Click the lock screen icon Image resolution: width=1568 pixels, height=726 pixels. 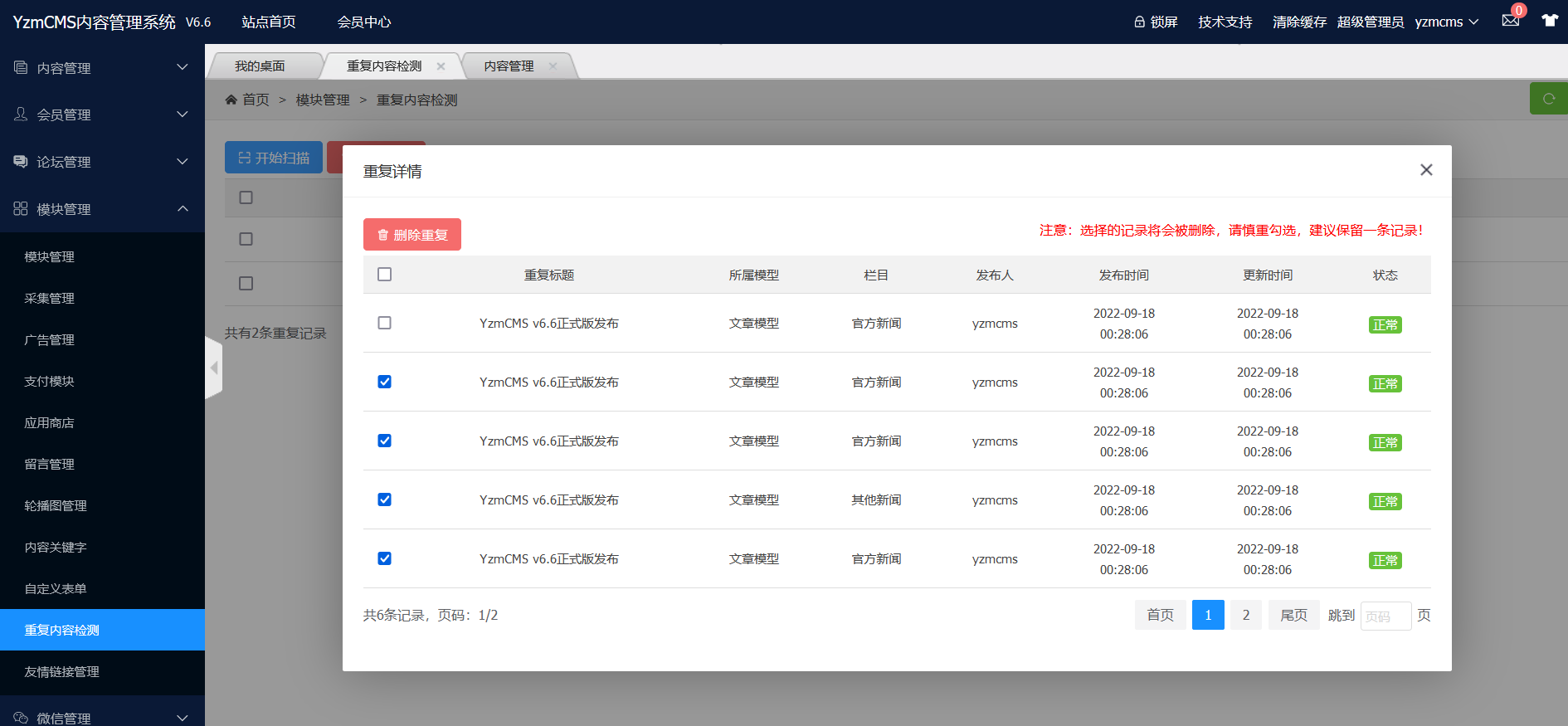tap(1140, 22)
